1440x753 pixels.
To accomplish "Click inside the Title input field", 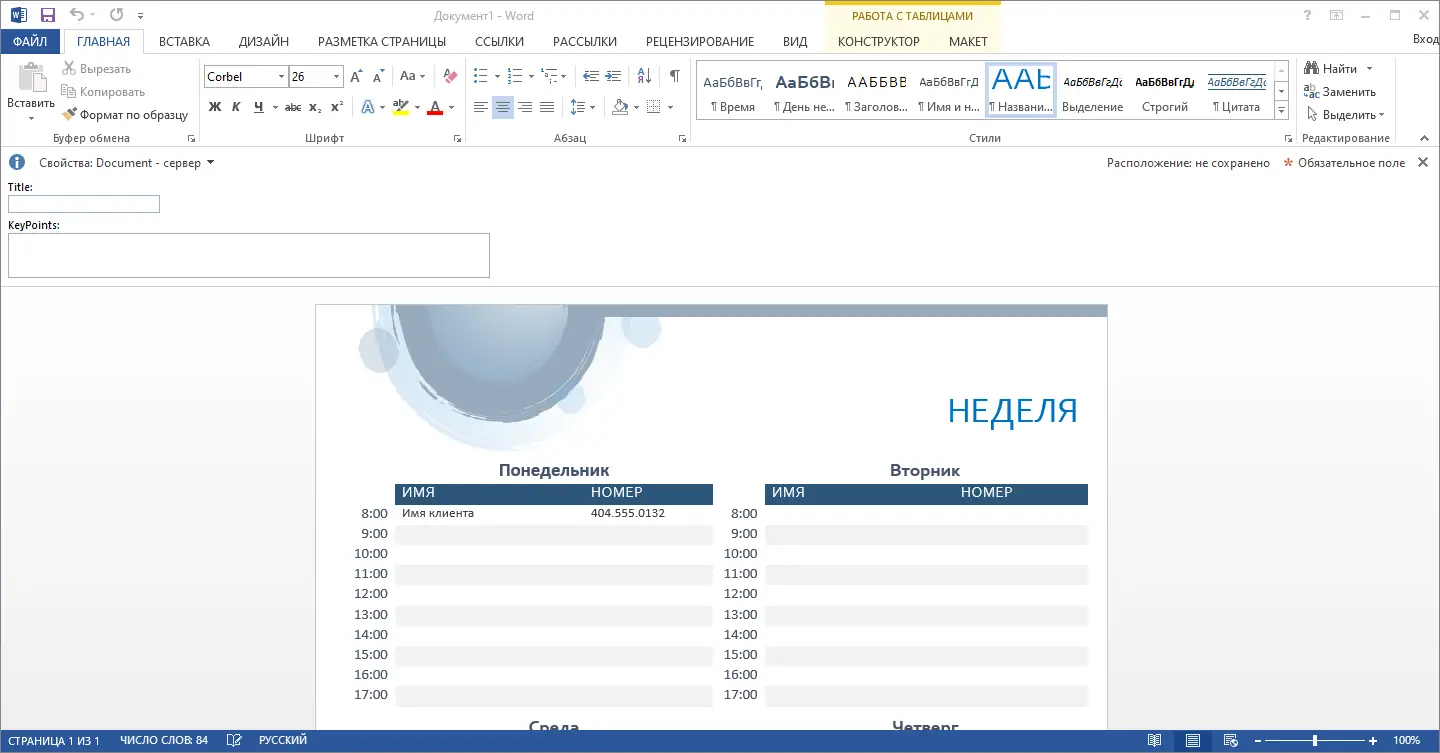I will [83, 204].
